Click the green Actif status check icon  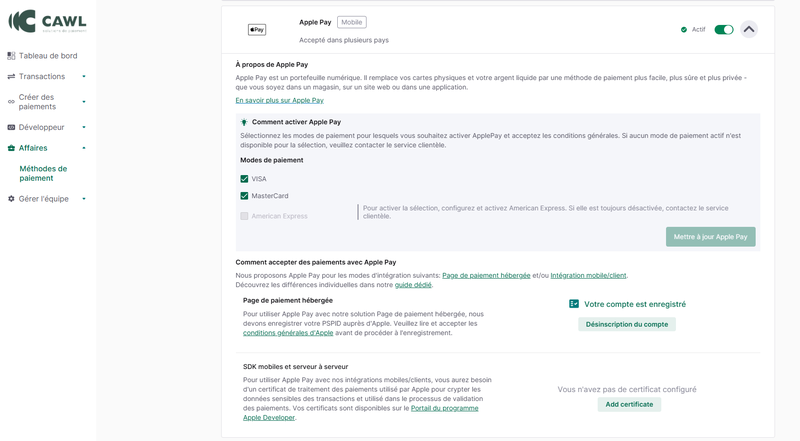(684, 30)
